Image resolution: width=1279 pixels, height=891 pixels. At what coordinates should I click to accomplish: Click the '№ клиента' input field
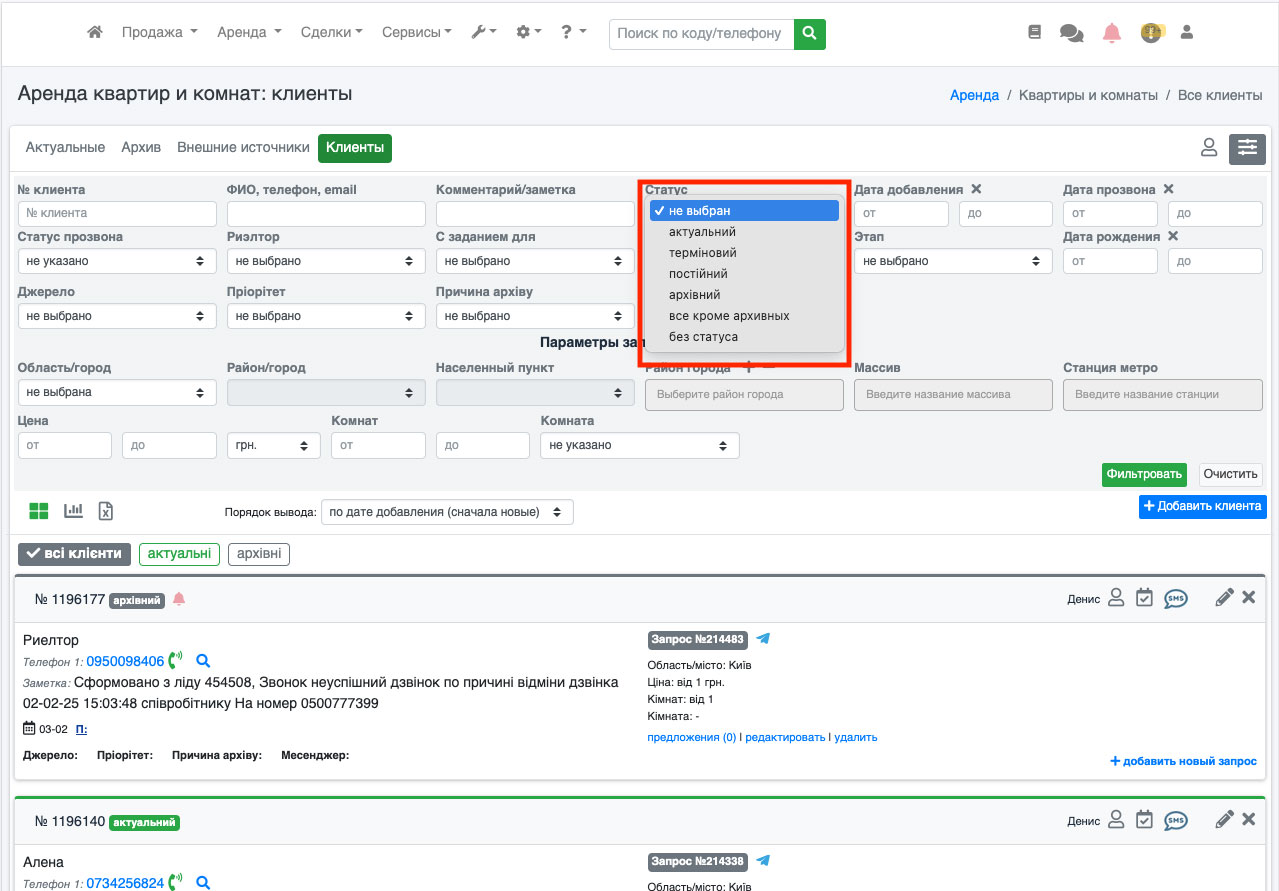tap(117, 213)
